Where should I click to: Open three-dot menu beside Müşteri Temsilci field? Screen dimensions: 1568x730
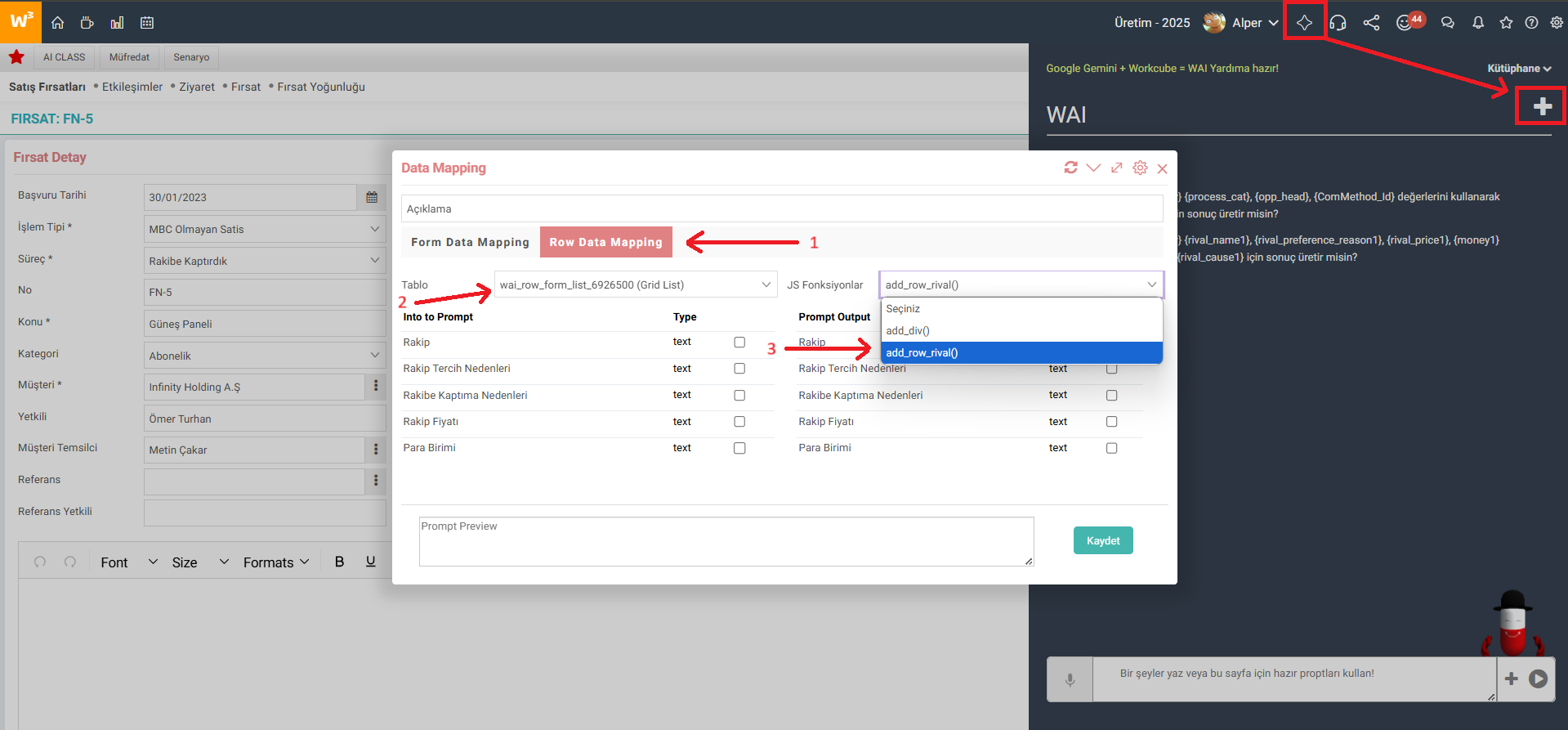pyautogui.click(x=376, y=449)
